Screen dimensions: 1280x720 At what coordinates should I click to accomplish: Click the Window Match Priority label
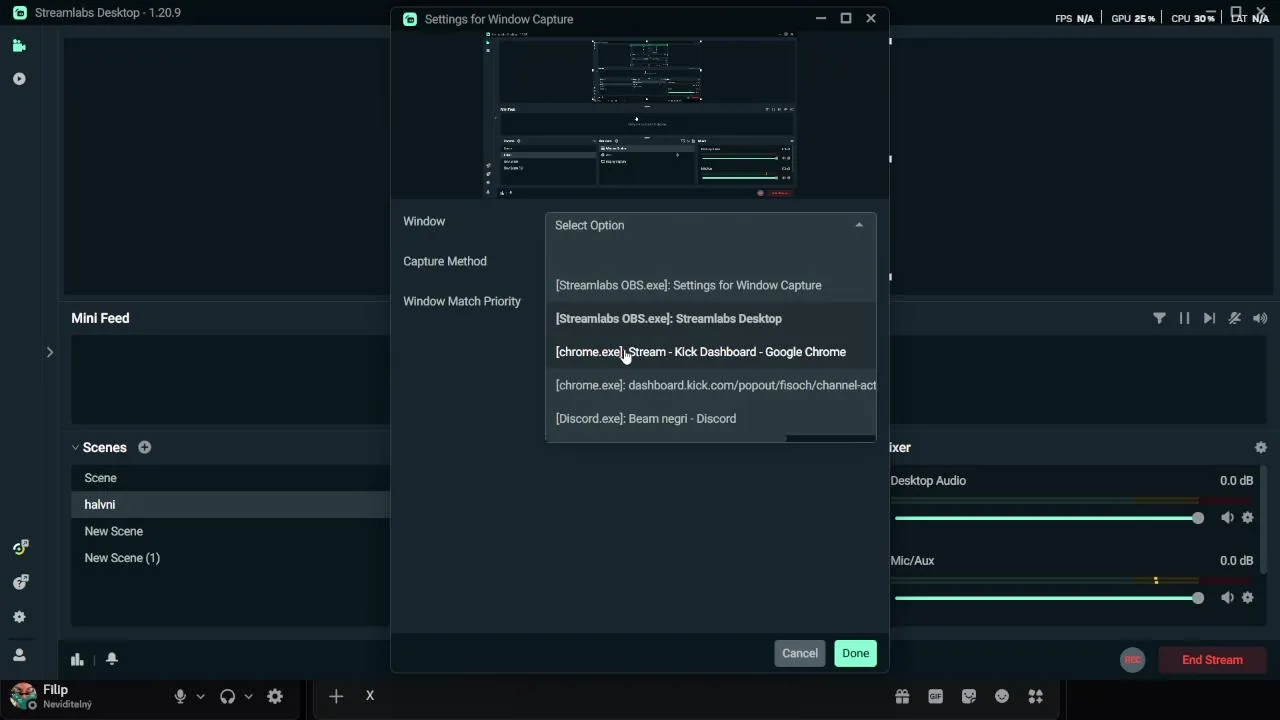[462, 301]
